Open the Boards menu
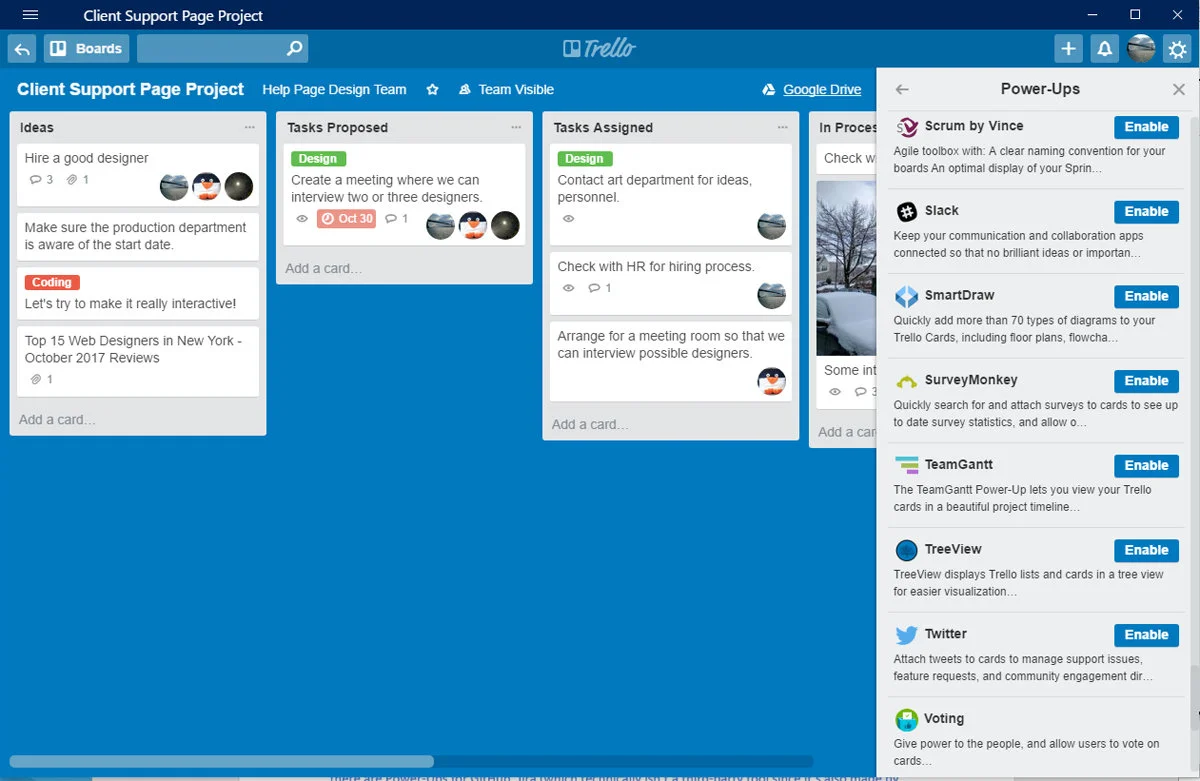The width and height of the screenshot is (1200, 781). [86, 48]
